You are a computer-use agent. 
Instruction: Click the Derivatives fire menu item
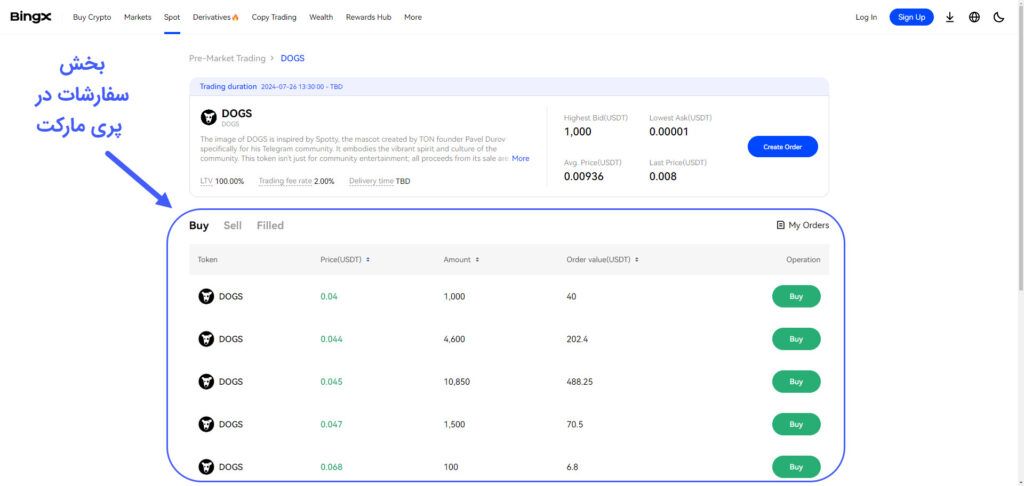[x=216, y=17]
